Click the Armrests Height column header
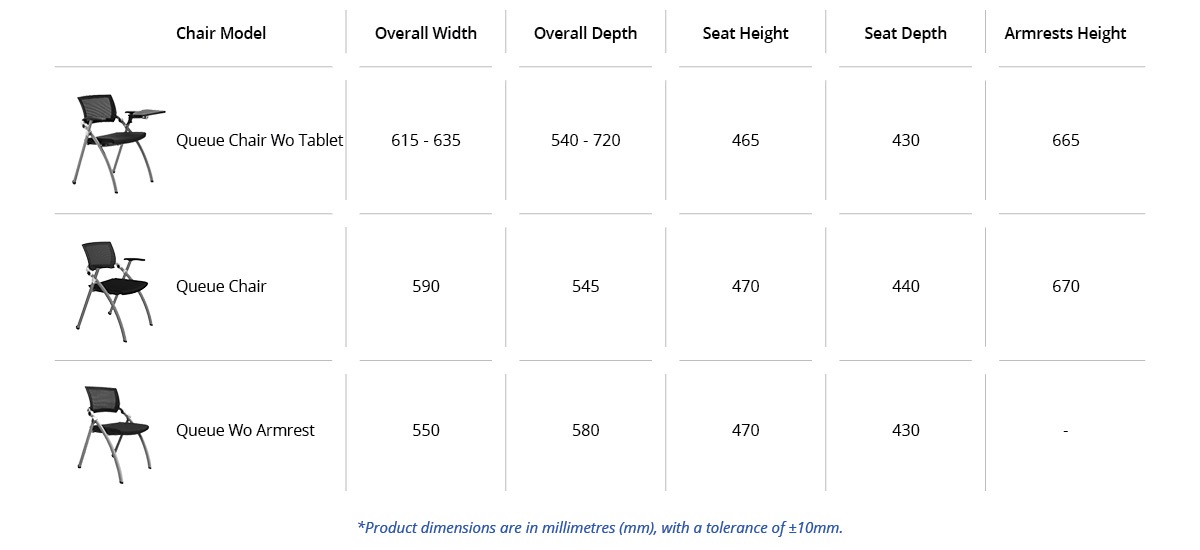1200x550 pixels. [x=1066, y=33]
